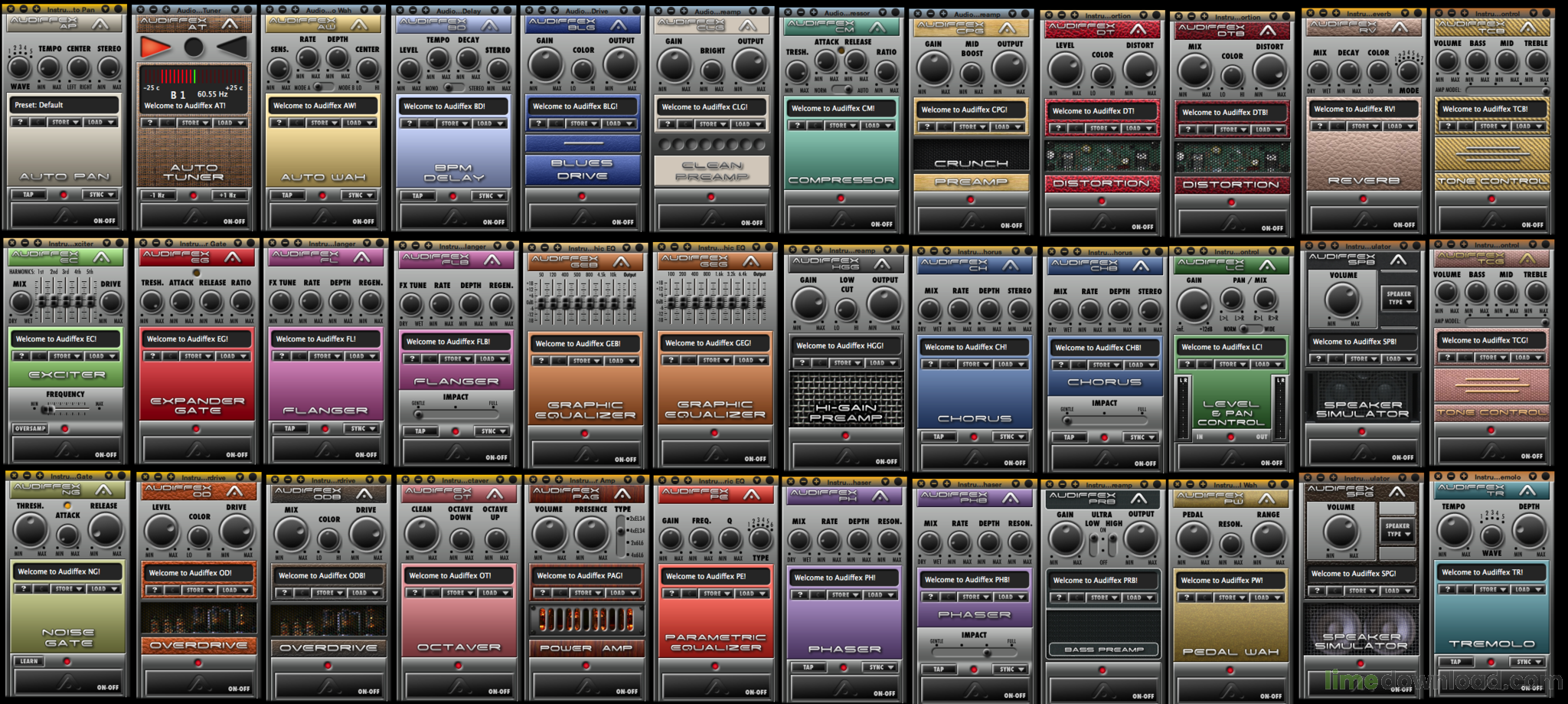Open '?' help in Clean Preamp

[668, 124]
